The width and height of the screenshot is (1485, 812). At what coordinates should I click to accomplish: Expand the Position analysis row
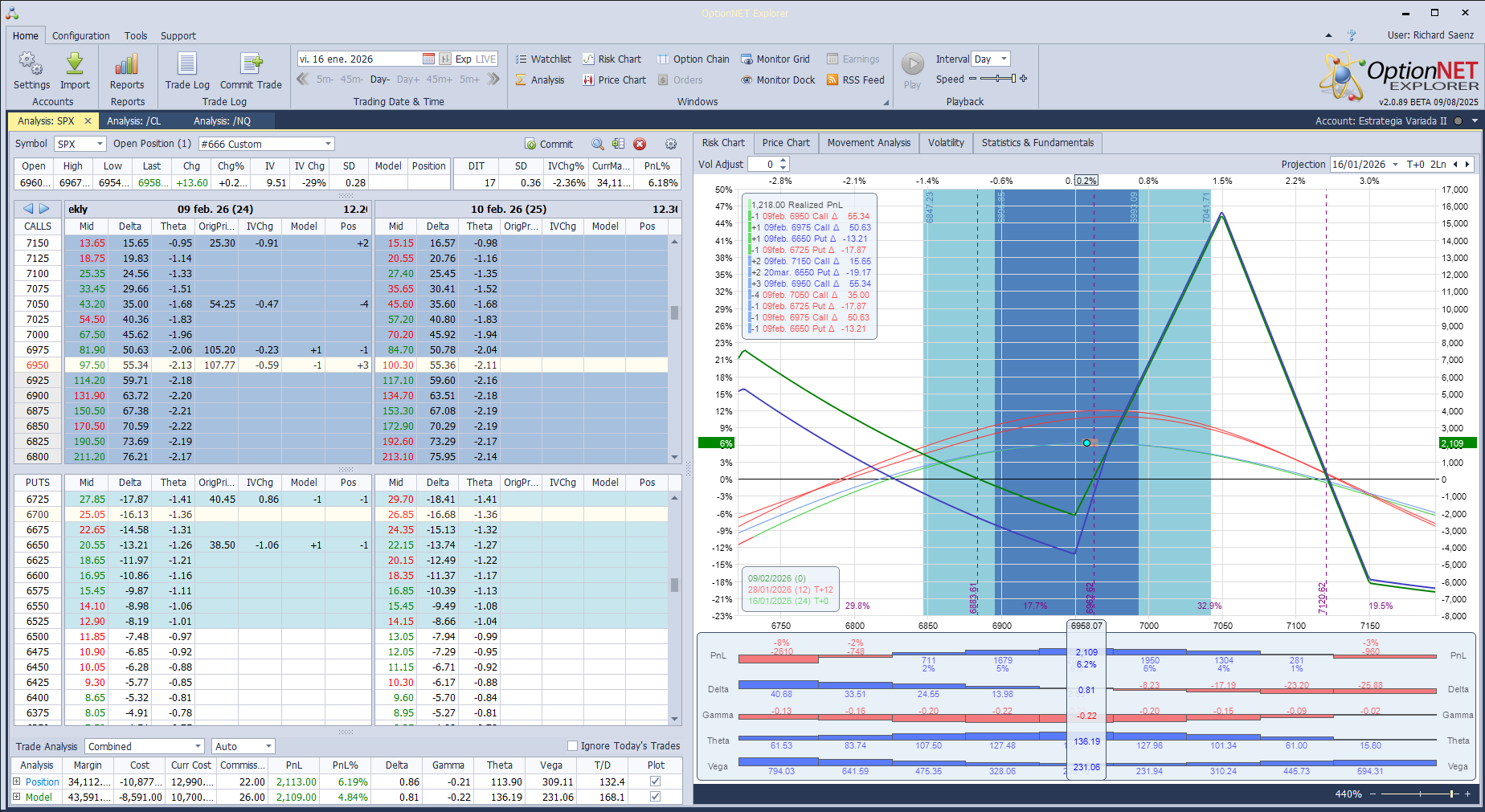[x=17, y=781]
